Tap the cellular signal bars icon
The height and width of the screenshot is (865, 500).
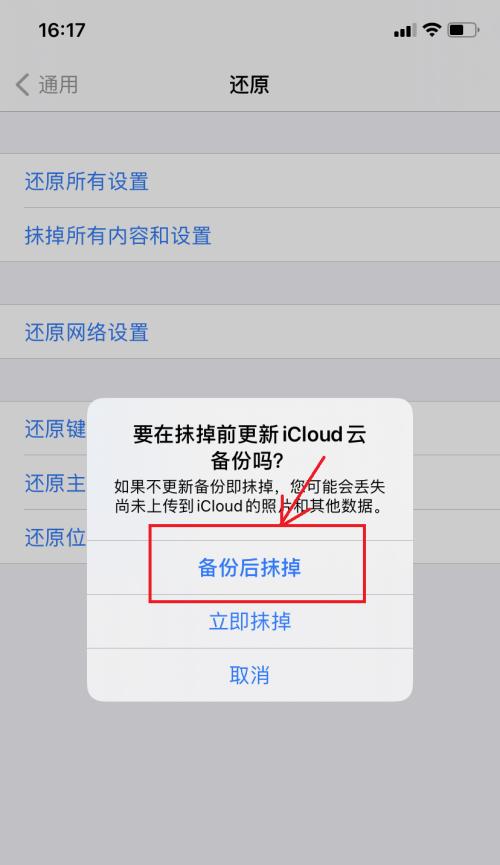pyautogui.click(x=405, y=30)
